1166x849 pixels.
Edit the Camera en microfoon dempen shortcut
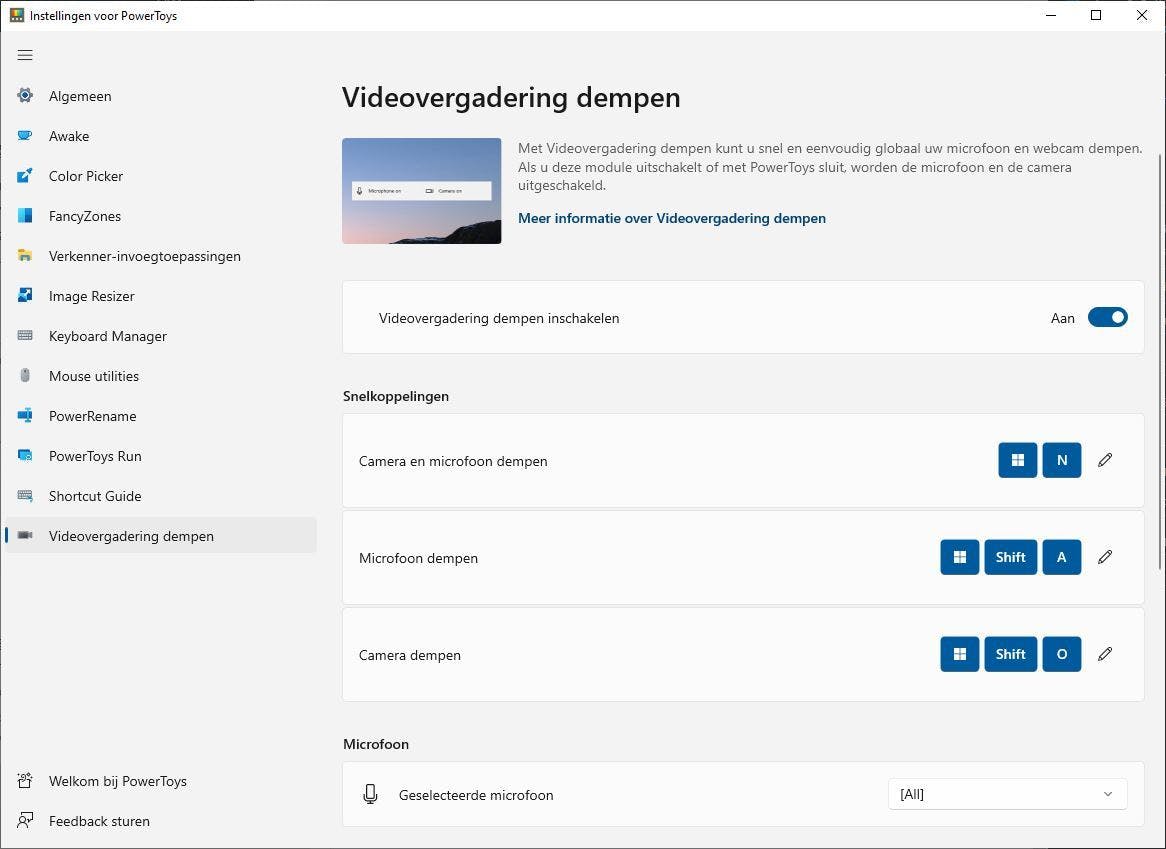coord(1105,460)
